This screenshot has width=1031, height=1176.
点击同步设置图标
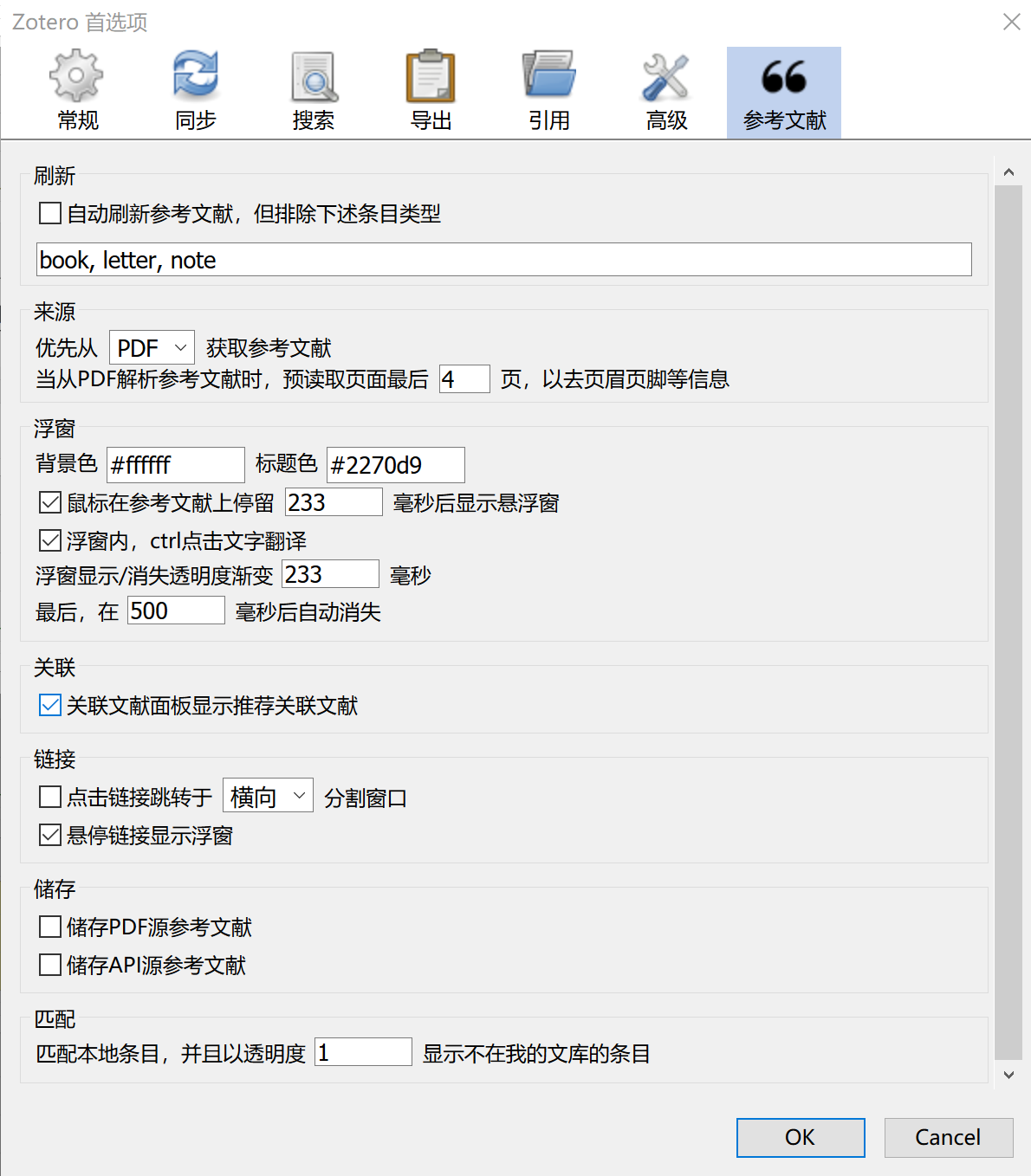(x=195, y=87)
